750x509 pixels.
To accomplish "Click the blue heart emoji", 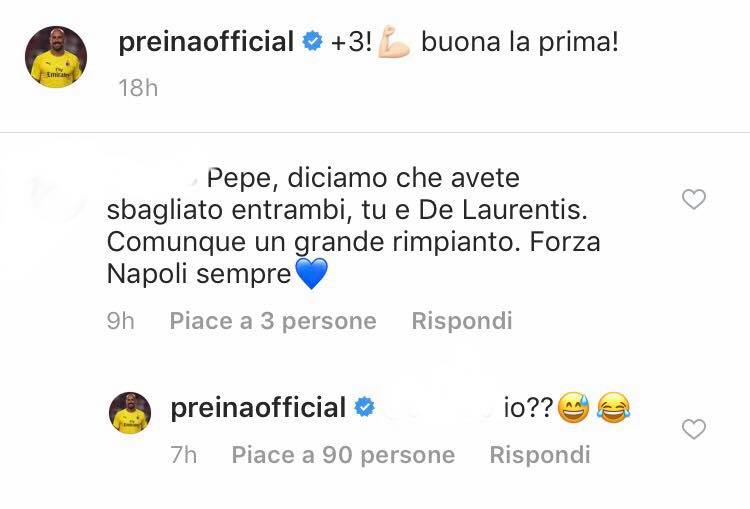I will tap(312, 272).
